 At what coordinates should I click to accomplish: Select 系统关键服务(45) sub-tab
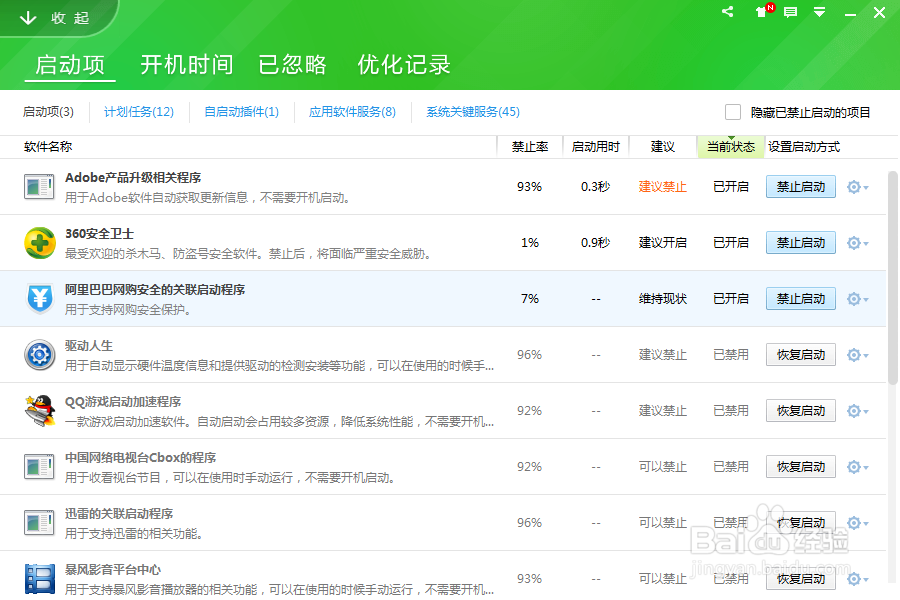click(x=473, y=111)
